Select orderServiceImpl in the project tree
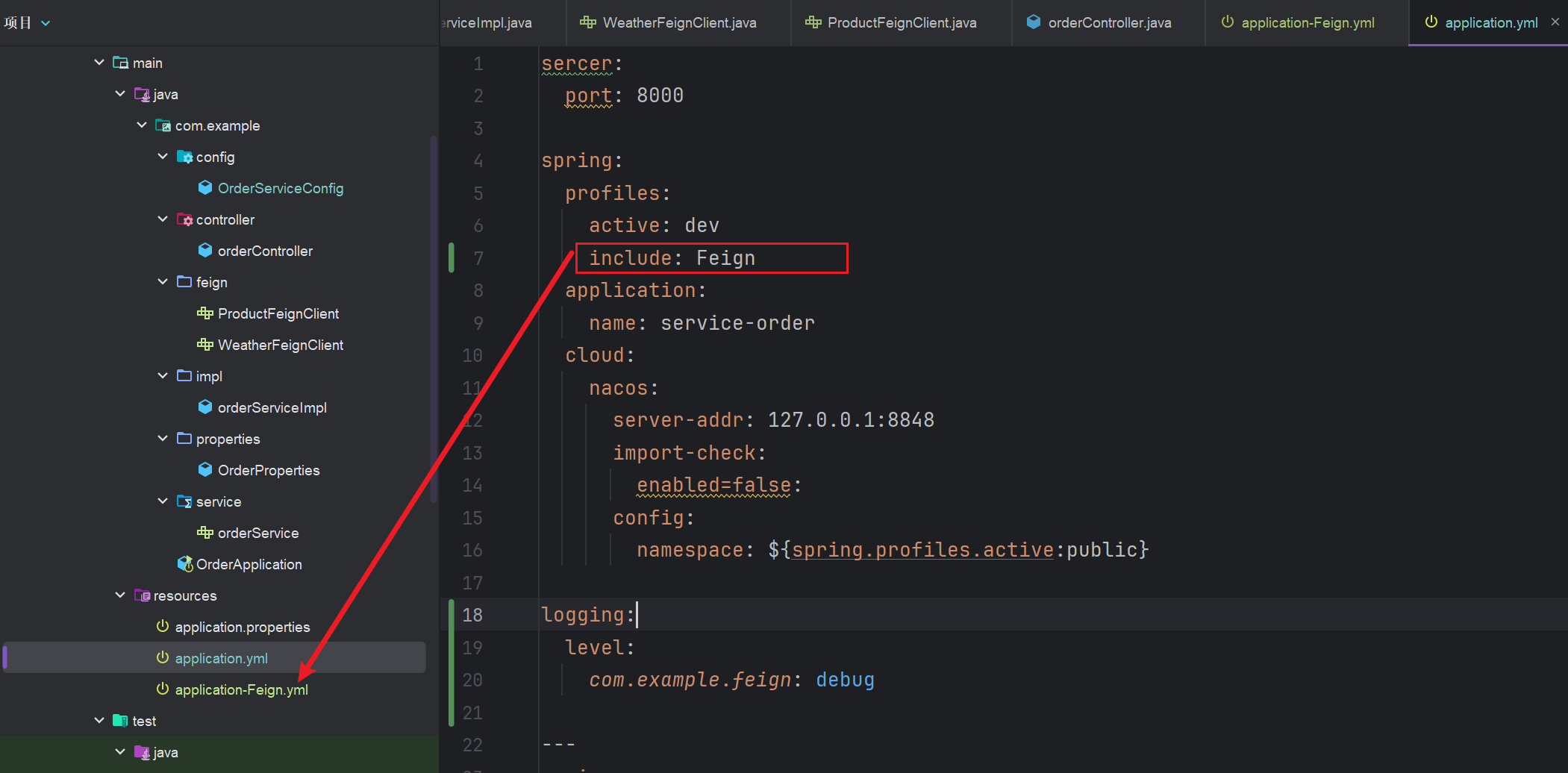This screenshot has height=773, width=1568. tap(272, 407)
